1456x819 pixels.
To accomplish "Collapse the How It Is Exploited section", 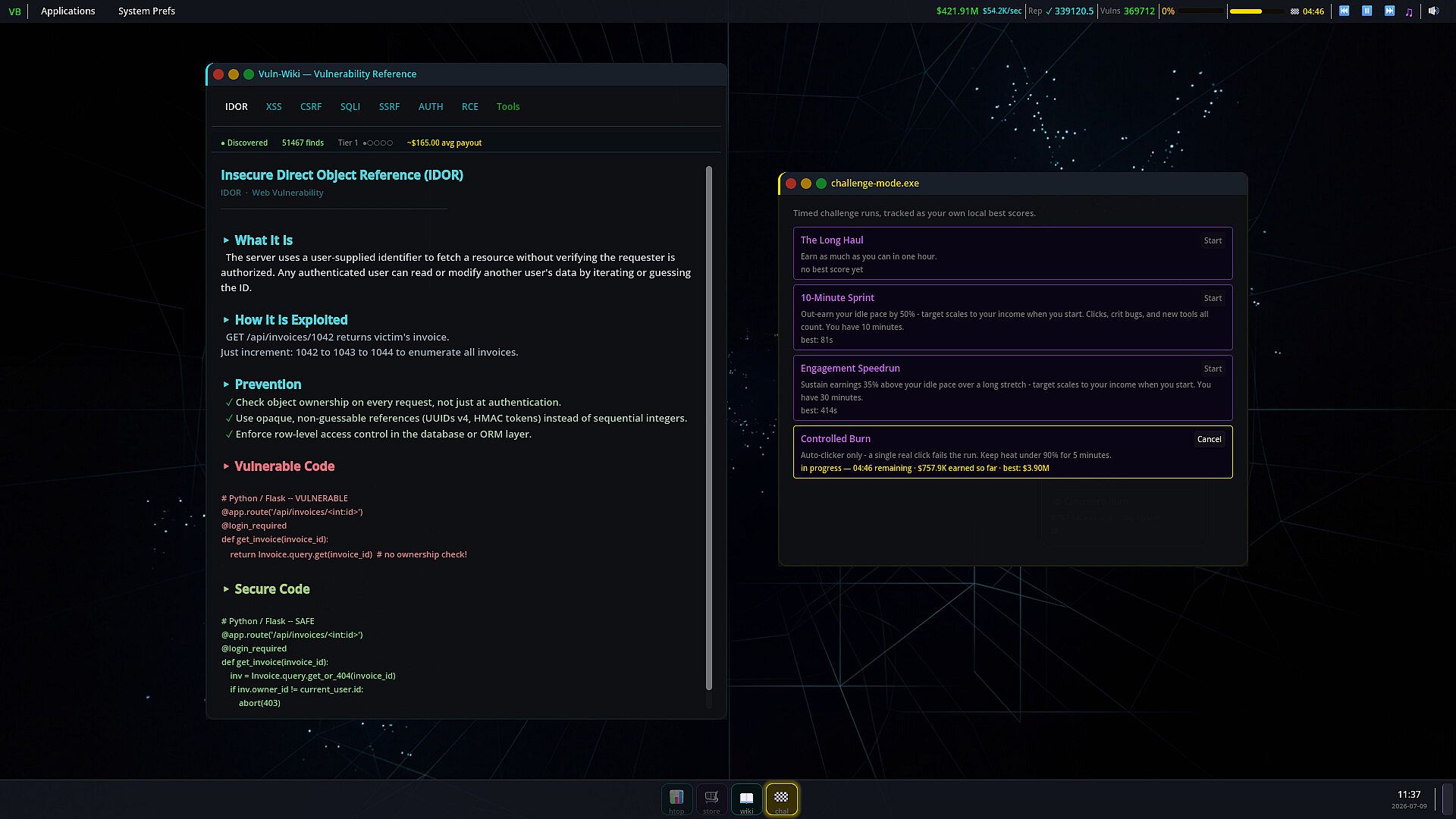I will pyautogui.click(x=284, y=320).
